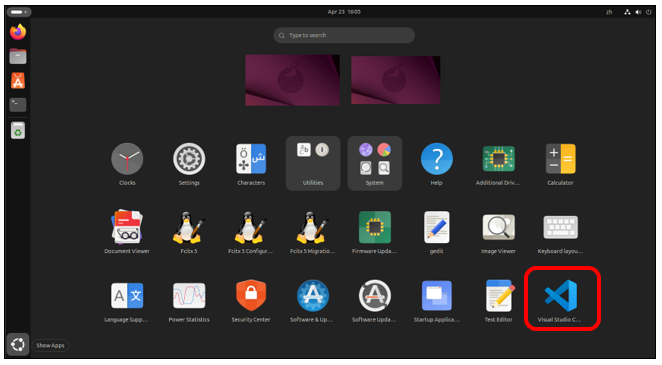
Task: Open Trash from the dock
Action: tap(18, 130)
